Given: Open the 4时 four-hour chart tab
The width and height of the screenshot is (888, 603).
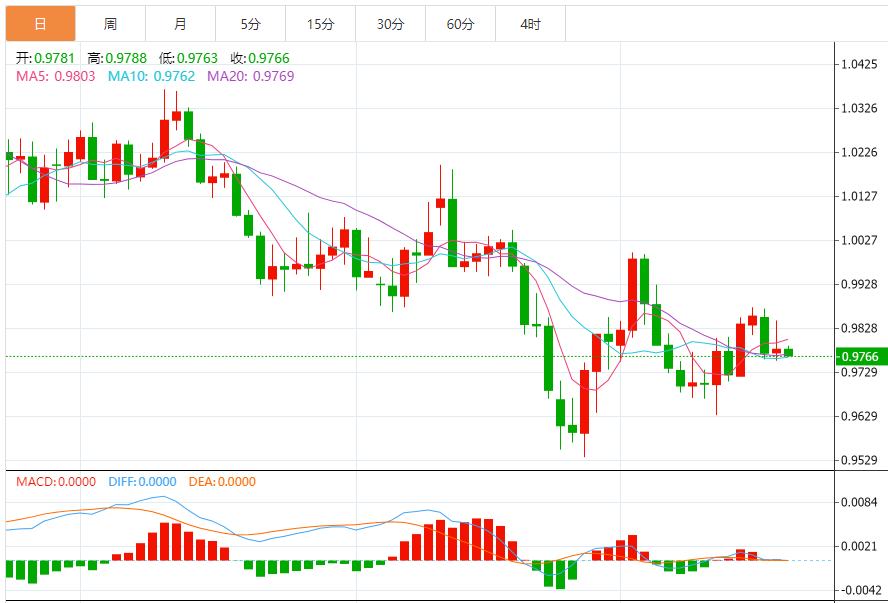Looking at the screenshot, I should (x=531, y=24).
